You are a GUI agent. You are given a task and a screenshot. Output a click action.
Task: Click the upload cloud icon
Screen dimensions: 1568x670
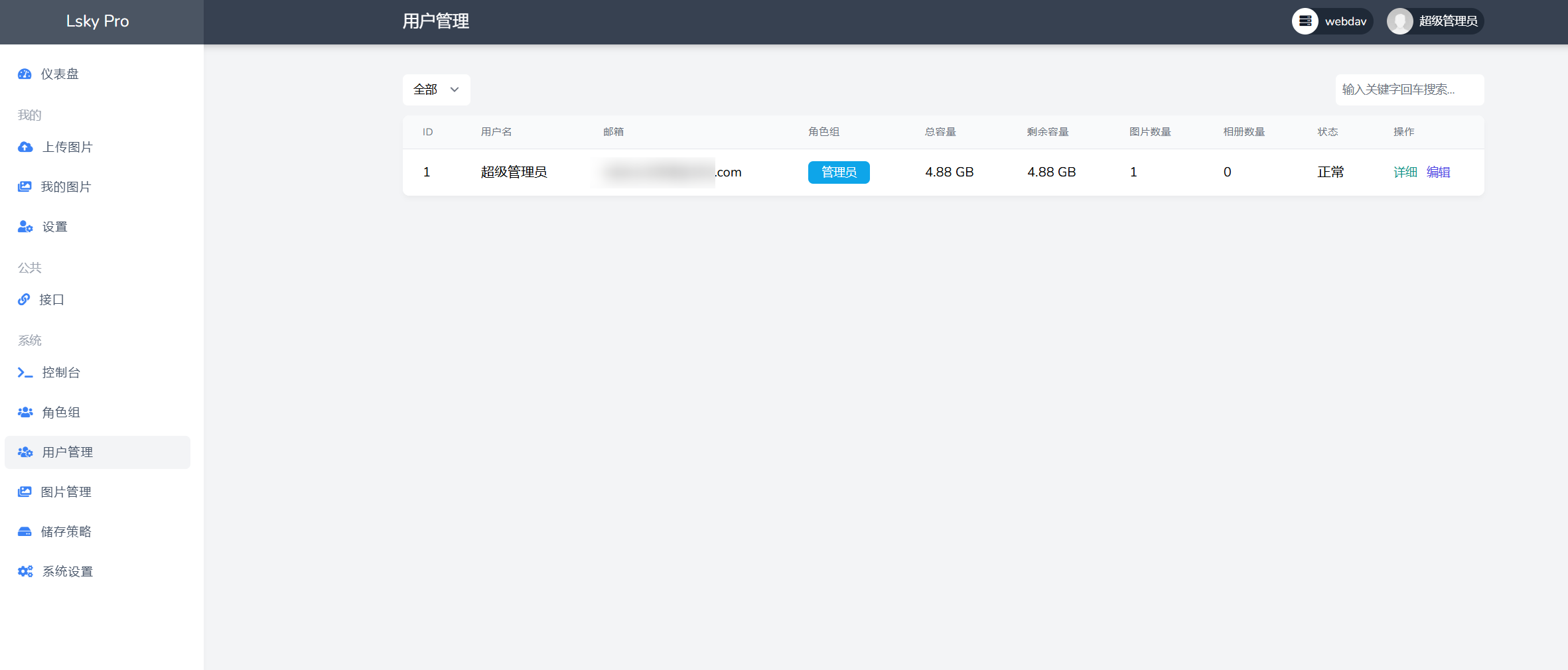tap(25, 147)
